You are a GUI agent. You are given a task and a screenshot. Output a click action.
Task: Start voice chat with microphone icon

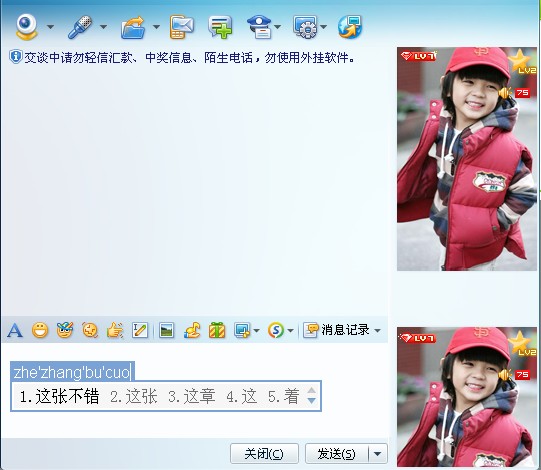(80, 27)
